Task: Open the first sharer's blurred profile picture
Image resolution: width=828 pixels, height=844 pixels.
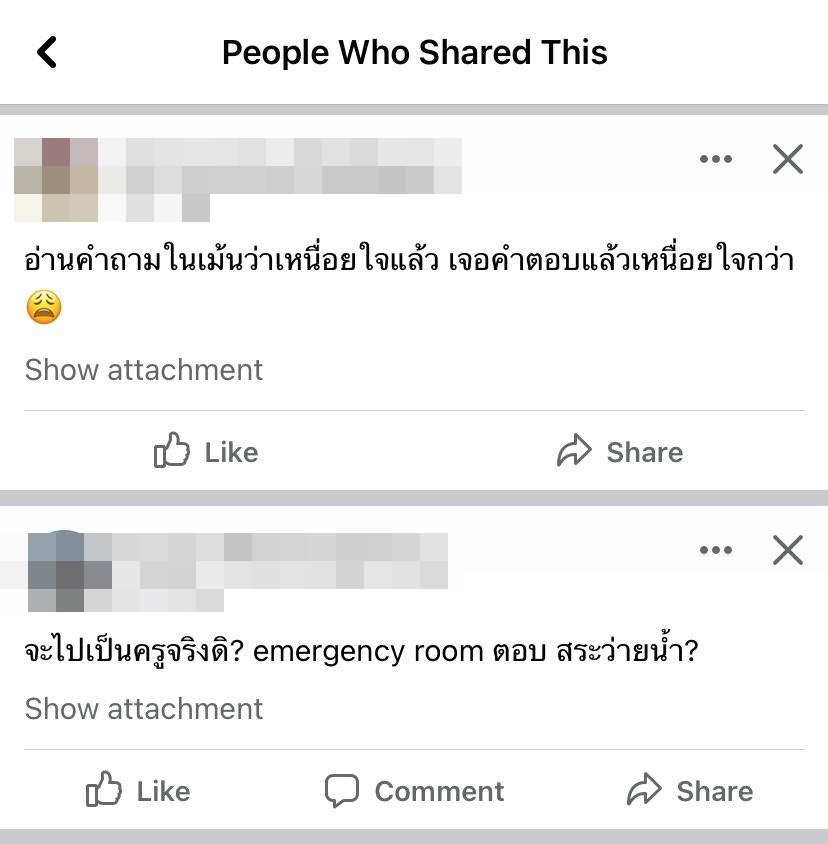Action: click(56, 180)
